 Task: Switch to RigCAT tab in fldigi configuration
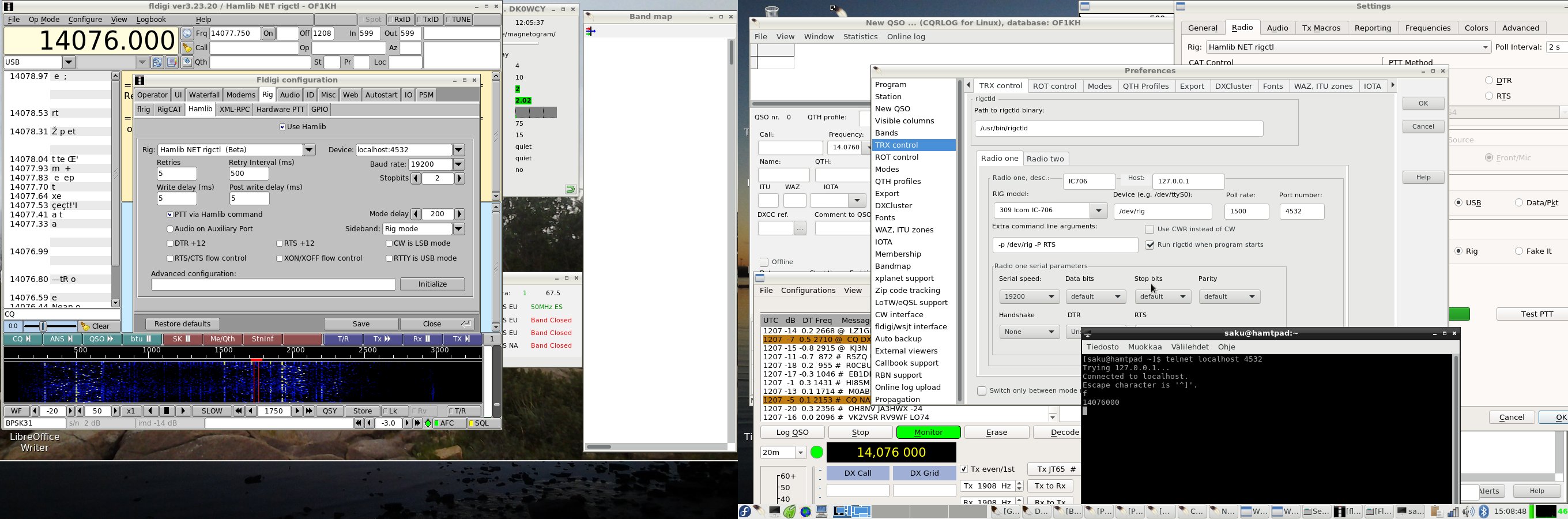click(169, 110)
